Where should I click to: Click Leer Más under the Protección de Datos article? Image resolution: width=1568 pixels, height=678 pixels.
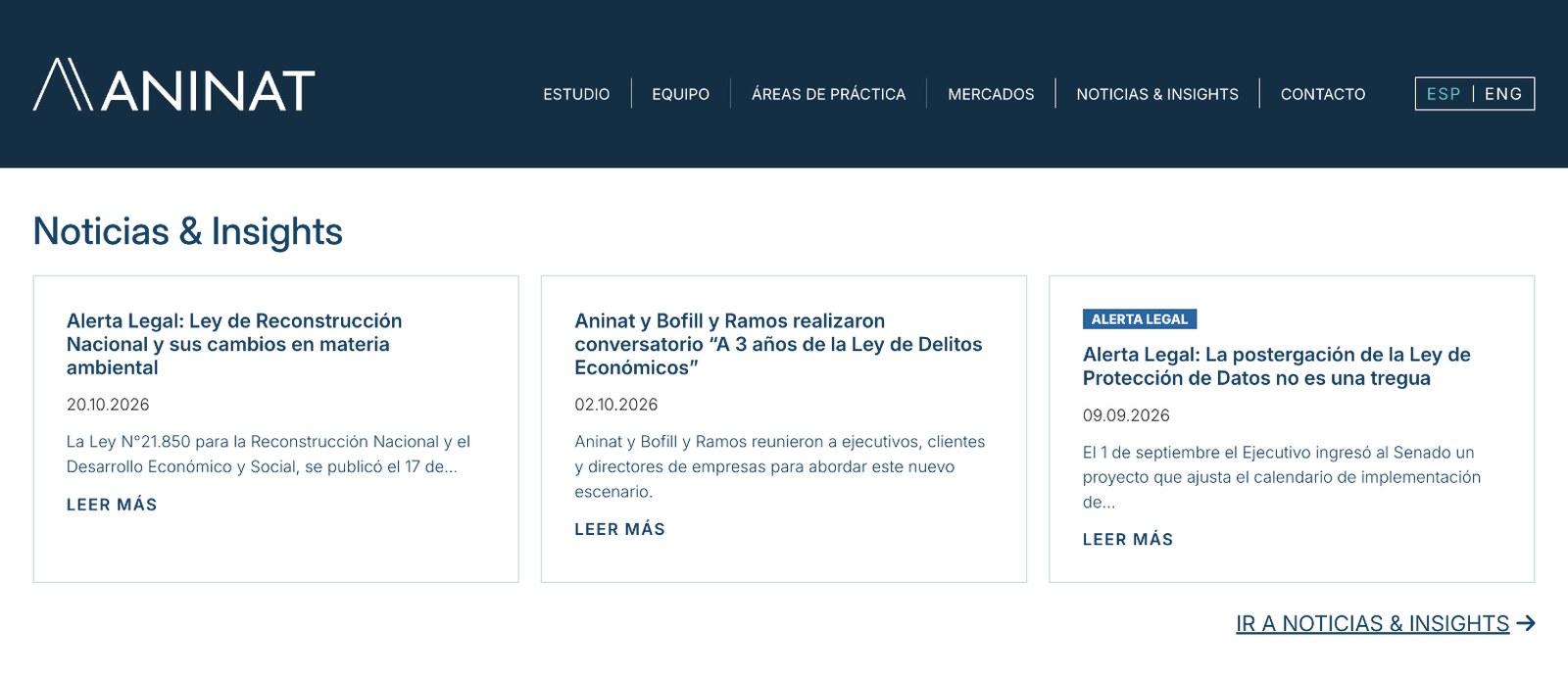[1128, 539]
